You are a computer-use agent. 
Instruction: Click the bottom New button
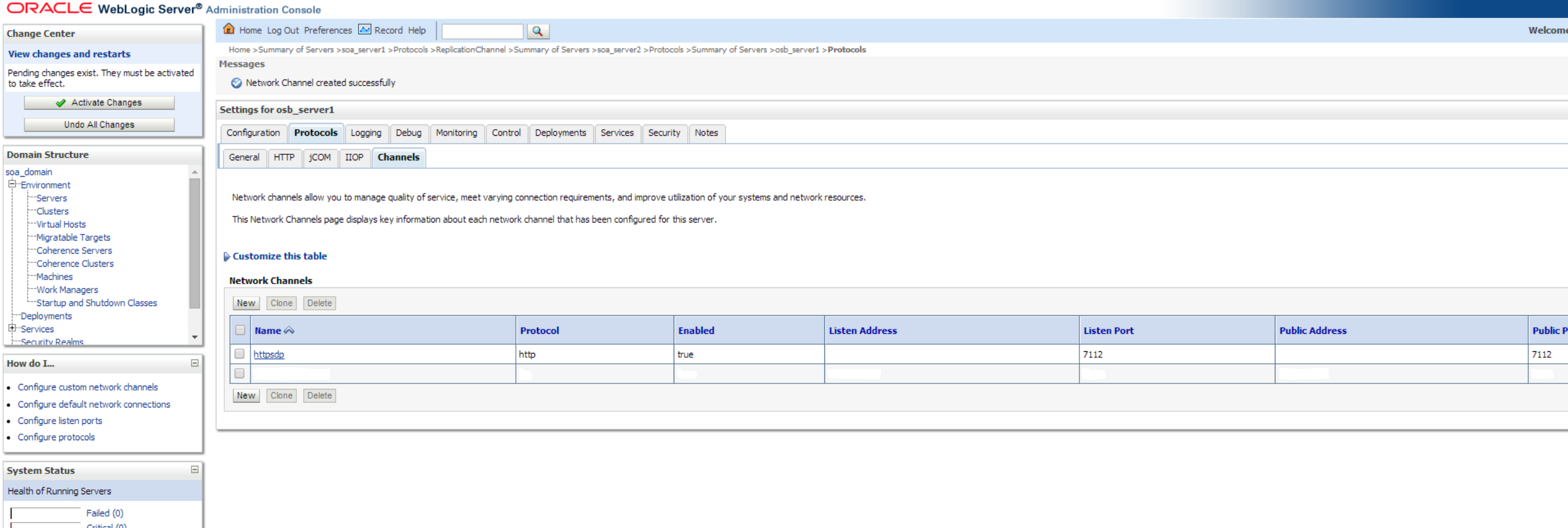[246, 395]
